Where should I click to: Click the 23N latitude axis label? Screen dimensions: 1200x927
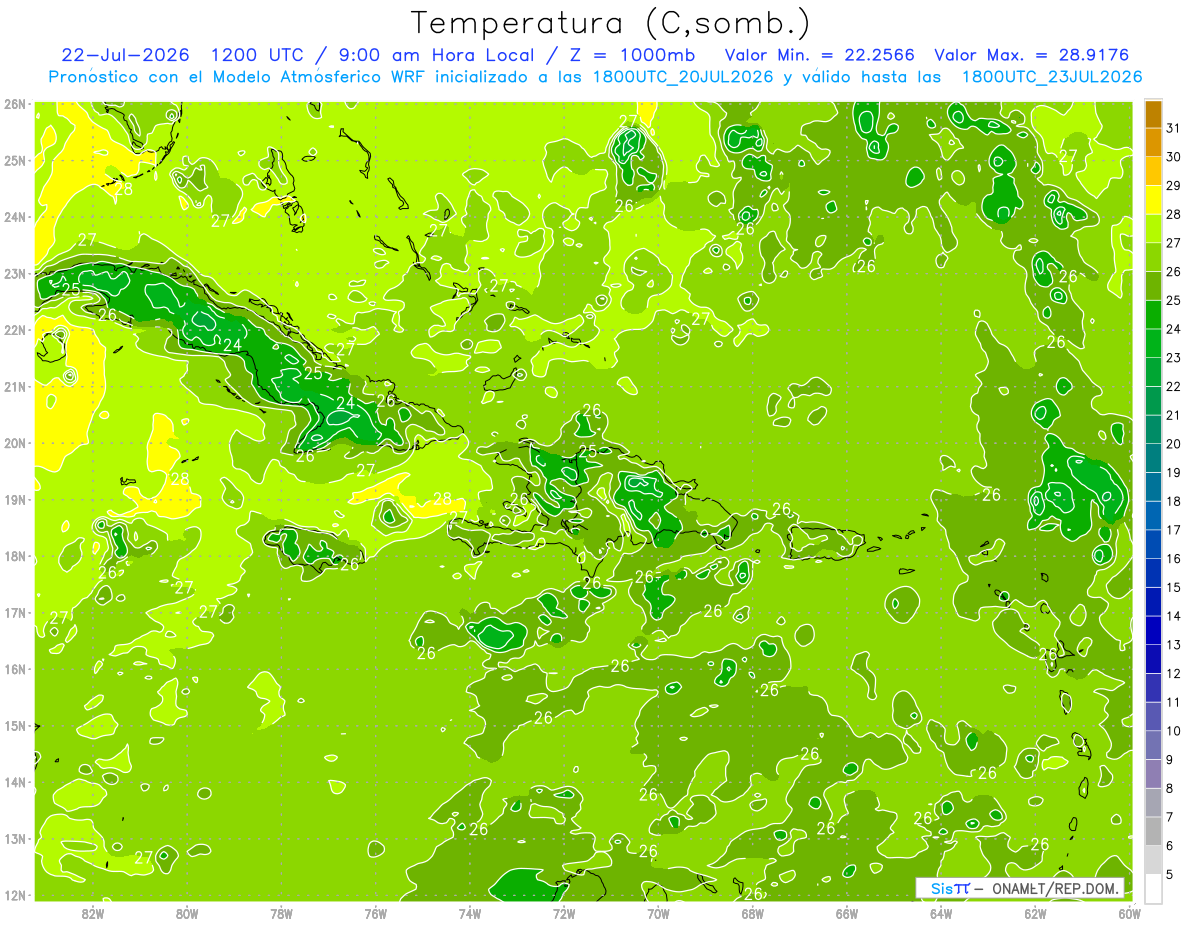point(15,273)
